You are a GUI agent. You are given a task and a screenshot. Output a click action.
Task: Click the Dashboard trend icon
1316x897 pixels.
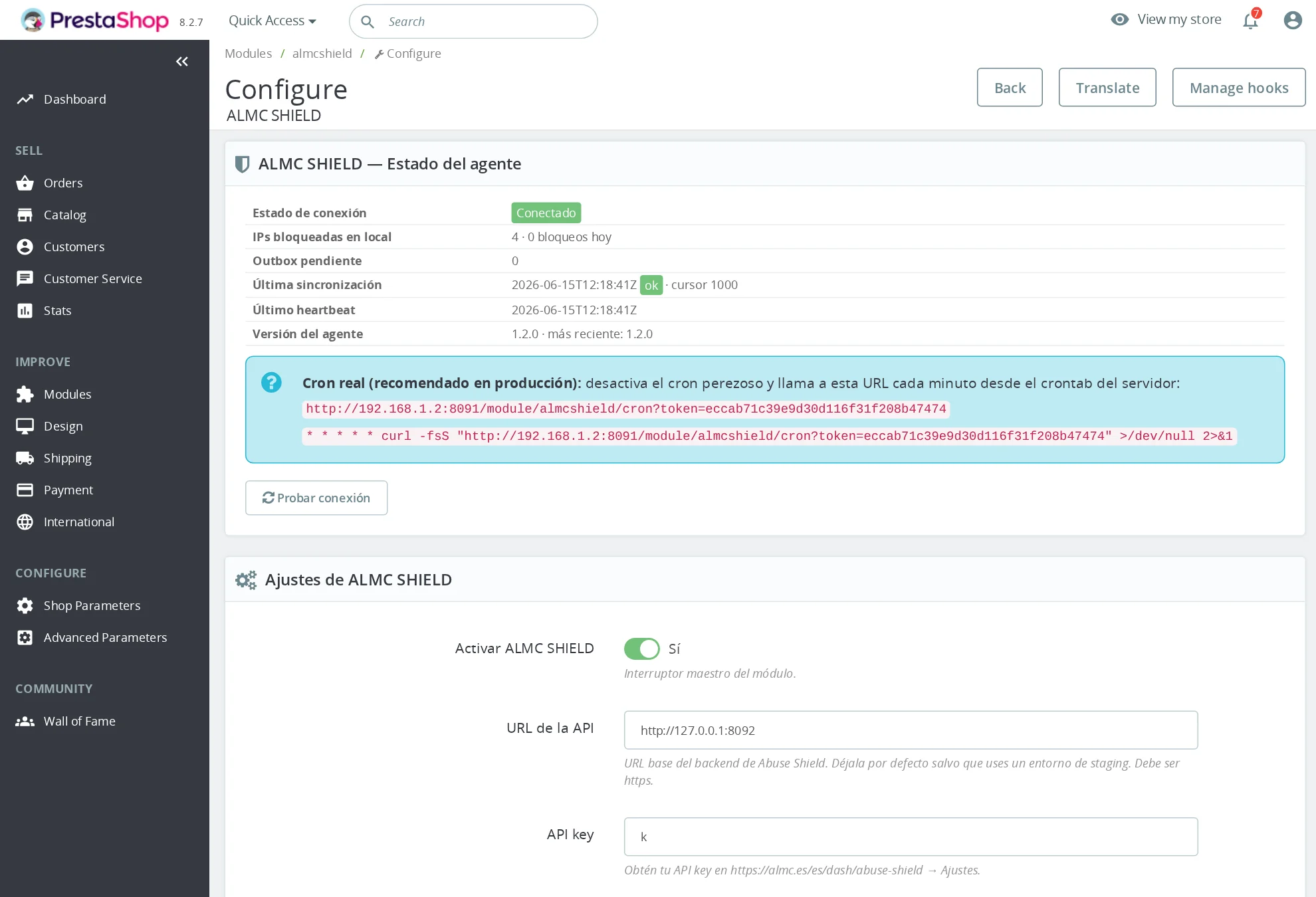[x=25, y=100]
